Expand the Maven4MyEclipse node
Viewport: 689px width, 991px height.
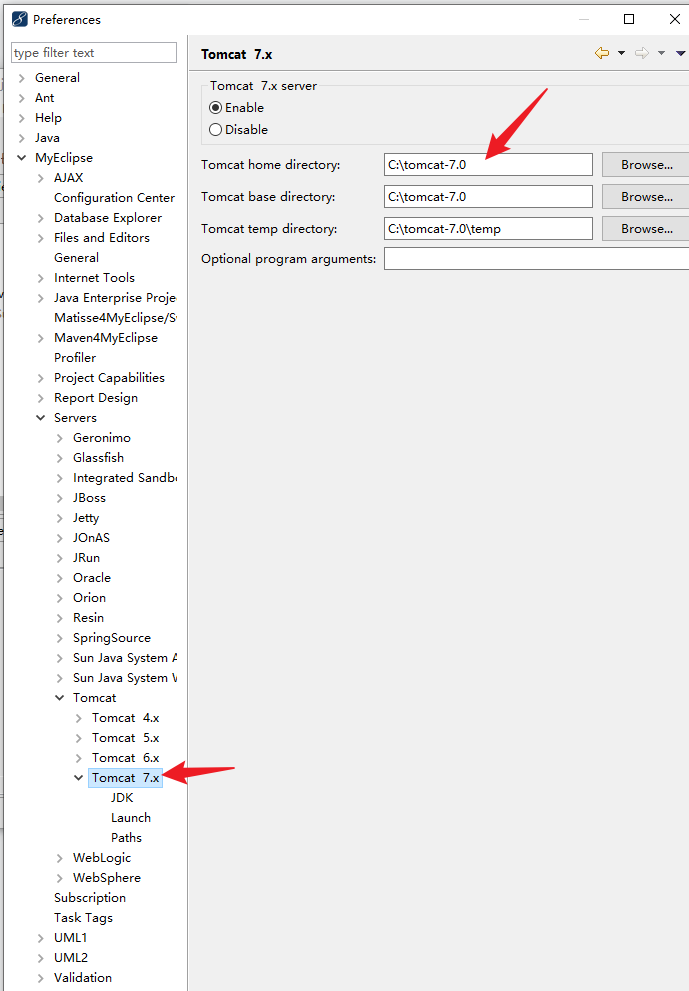40,338
